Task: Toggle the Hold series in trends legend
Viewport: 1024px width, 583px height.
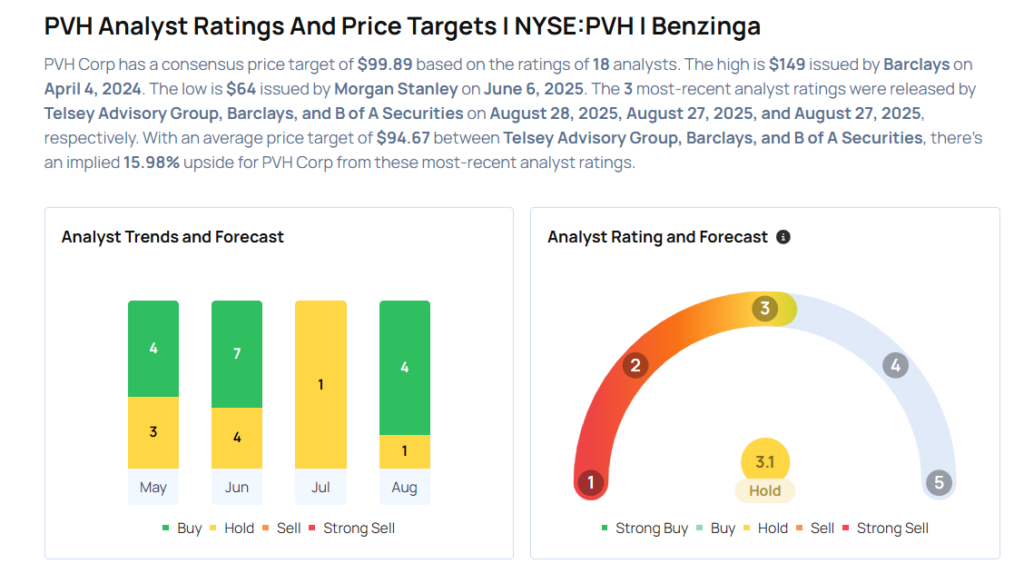Action: click(239, 528)
